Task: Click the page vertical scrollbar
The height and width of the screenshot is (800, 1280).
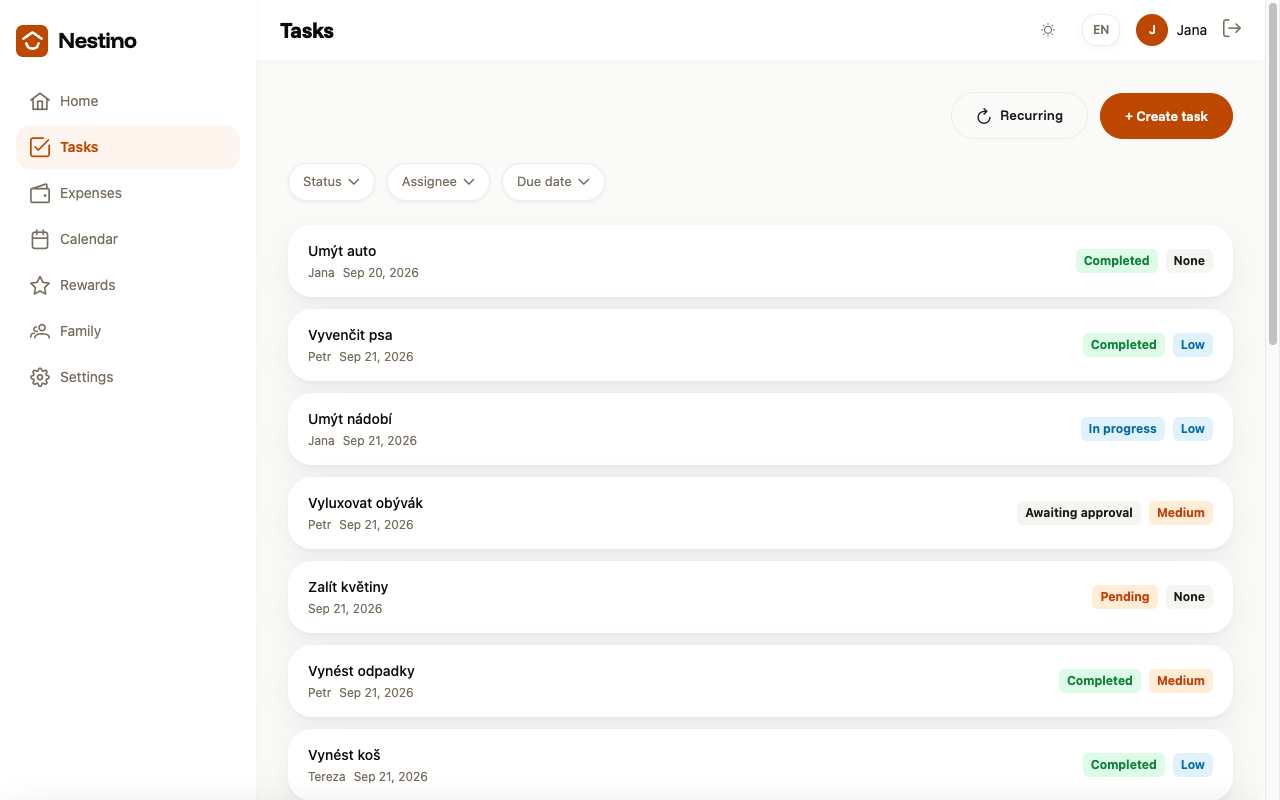Action: click(x=1273, y=172)
